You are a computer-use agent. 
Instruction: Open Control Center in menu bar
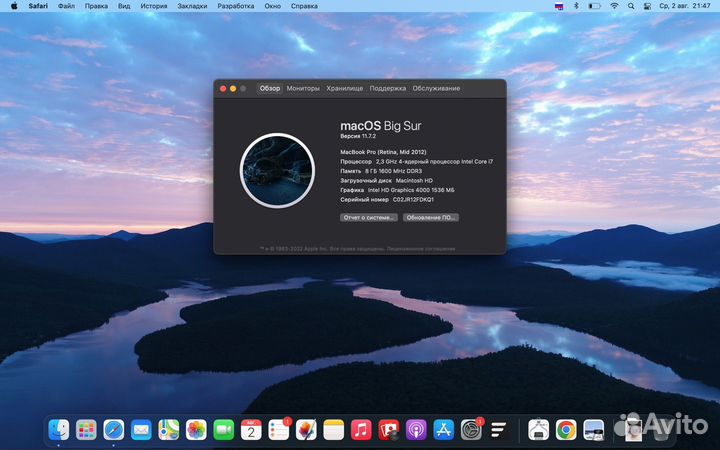pyautogui.click(x=647, y=6)
